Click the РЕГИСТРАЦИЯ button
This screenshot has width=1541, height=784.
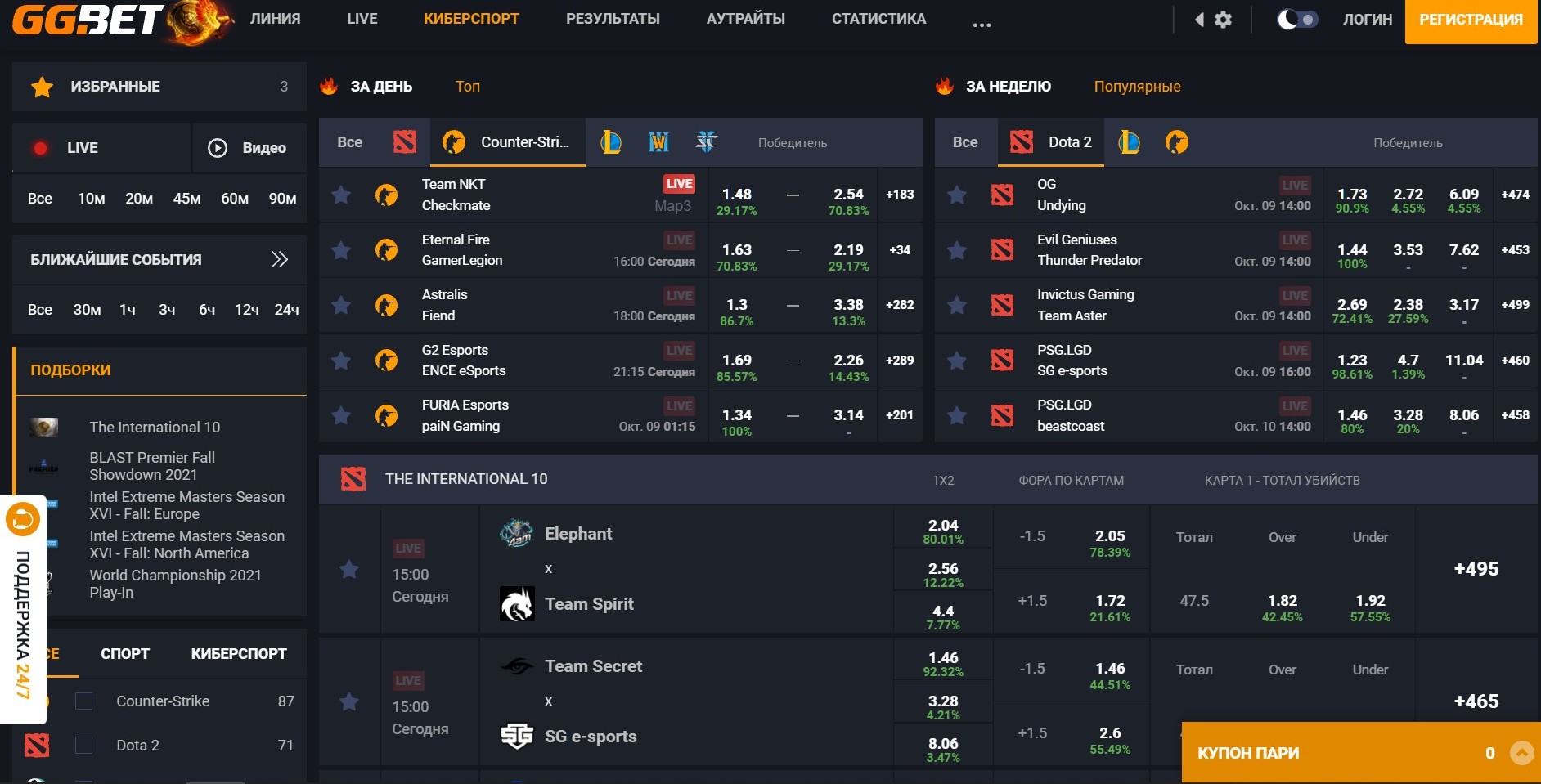pos(1471,20)
